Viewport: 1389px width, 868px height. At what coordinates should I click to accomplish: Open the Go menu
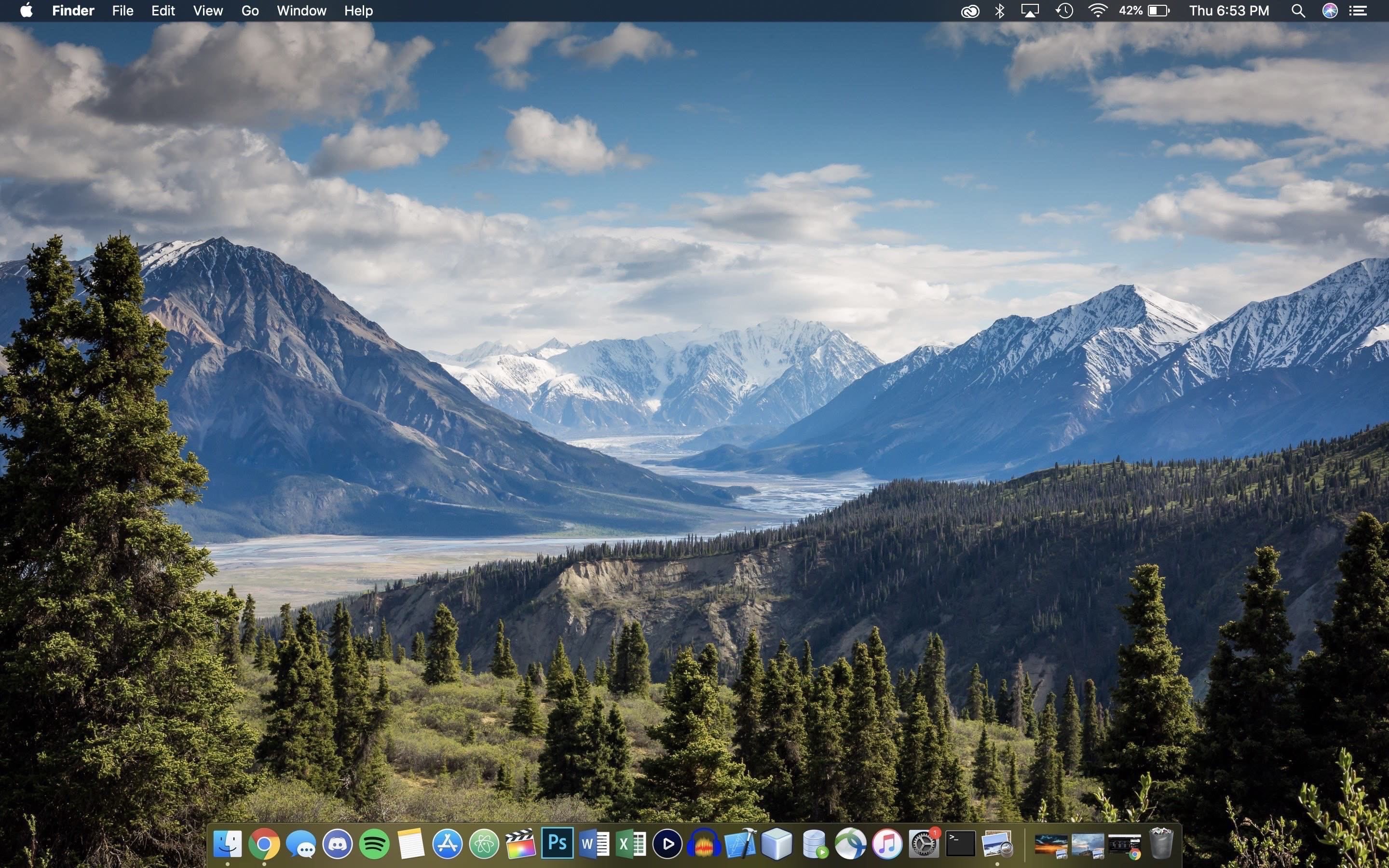(x=250, y=10)
